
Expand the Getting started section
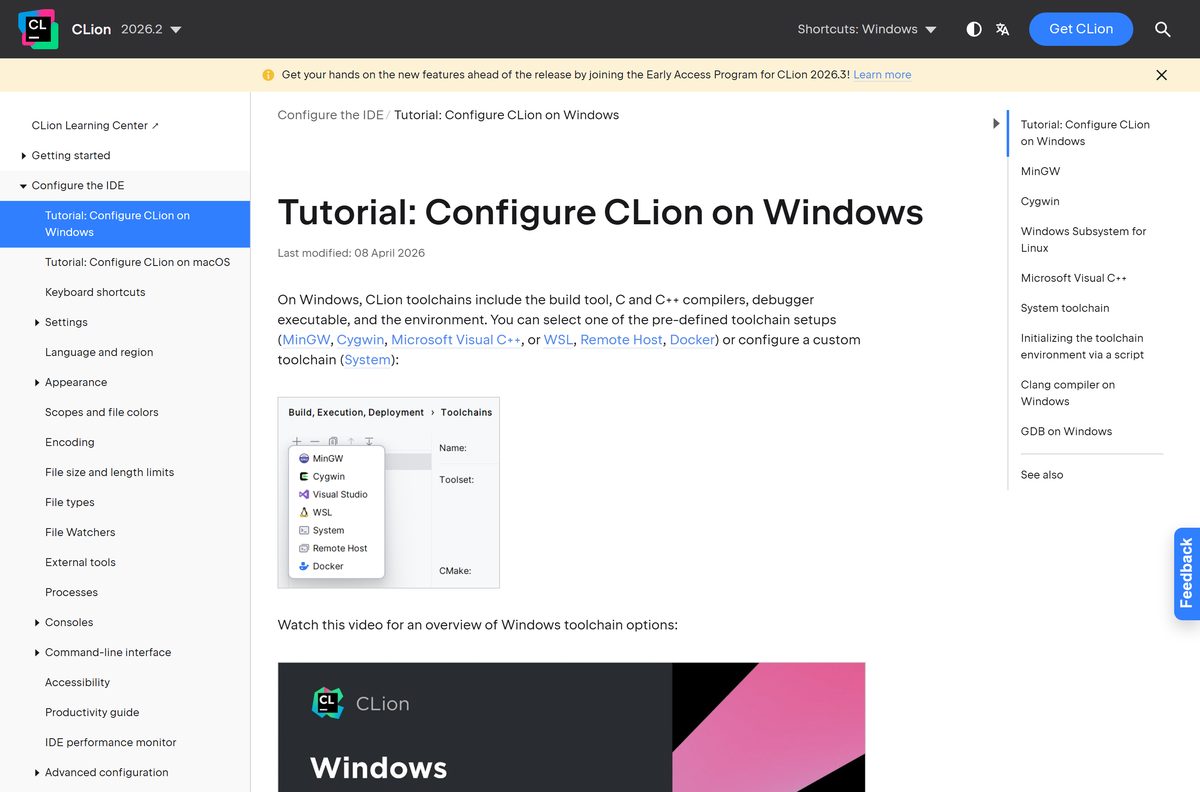pos(24,155)
